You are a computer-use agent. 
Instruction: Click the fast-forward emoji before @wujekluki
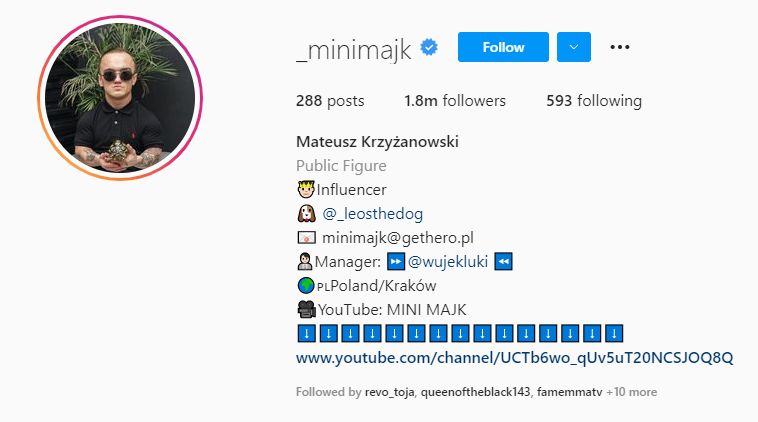pos(396,262)
